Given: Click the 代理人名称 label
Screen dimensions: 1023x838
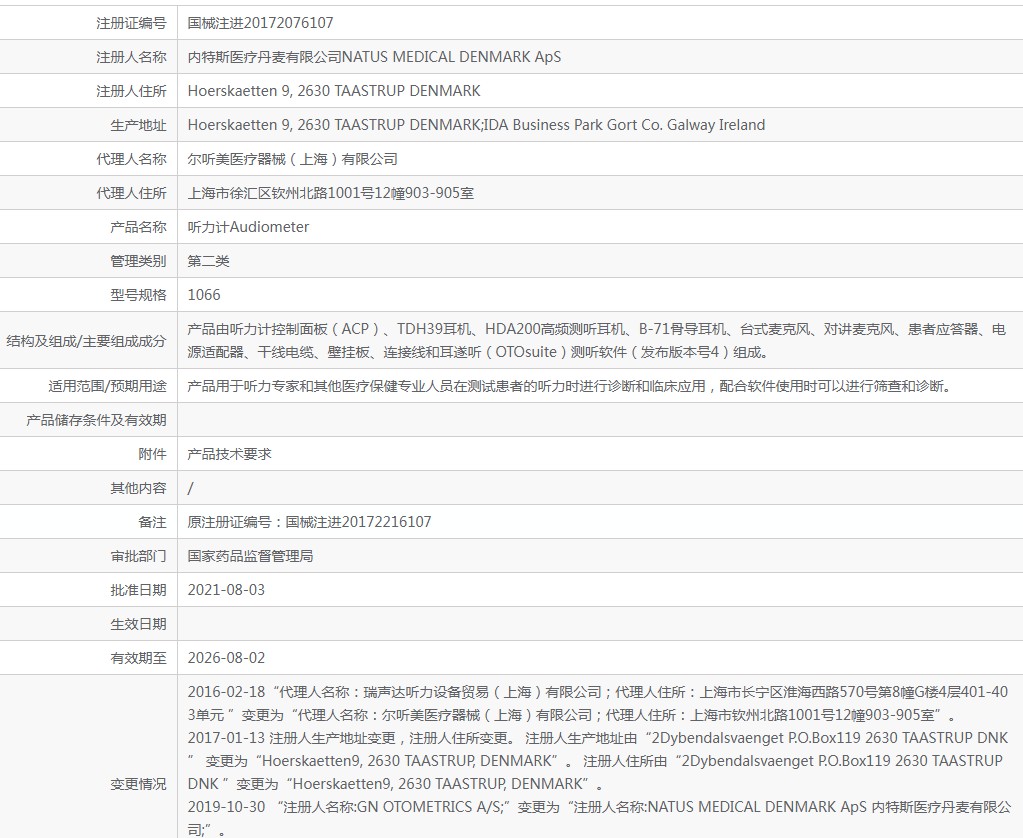Looking at the screenshot, I should click(x=131, y=159).
